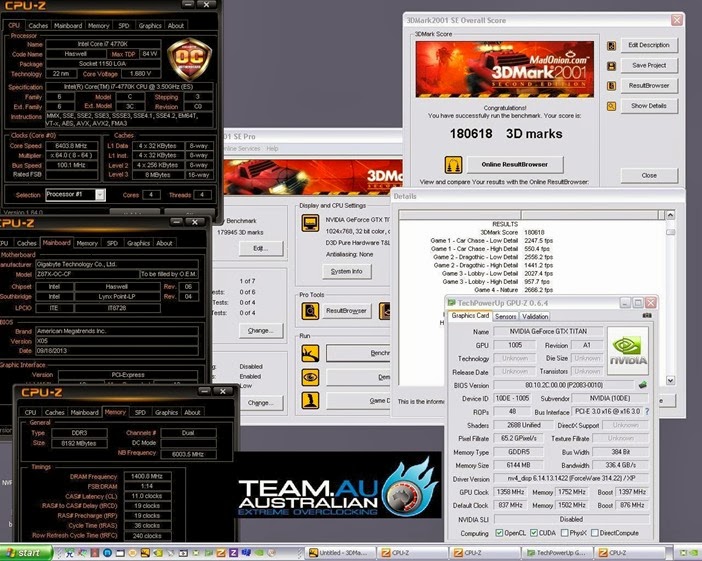
Task: Click the Save Project button
Action: [649, 65]
